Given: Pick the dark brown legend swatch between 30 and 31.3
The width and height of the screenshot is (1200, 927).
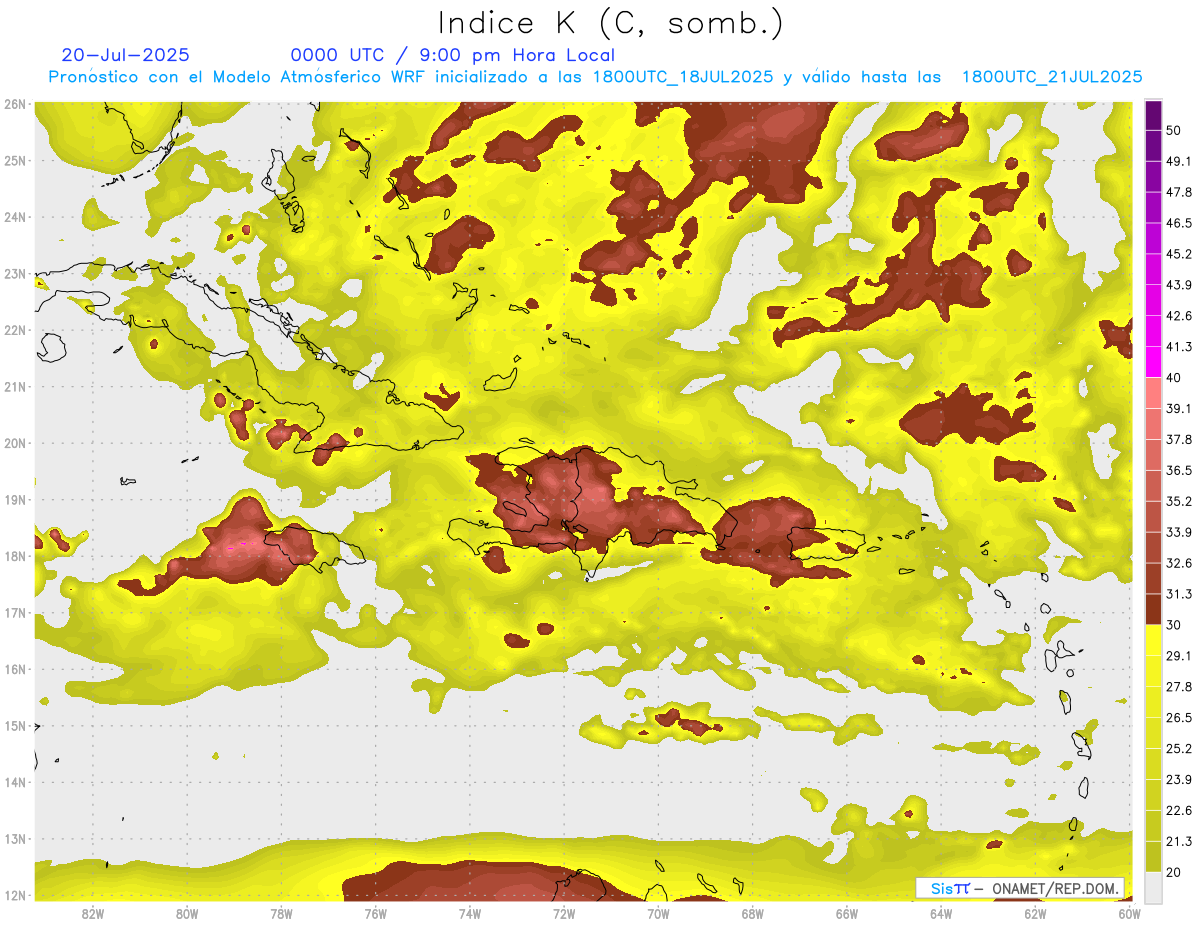Looking at the screenshot, I should pos(1153,609).
